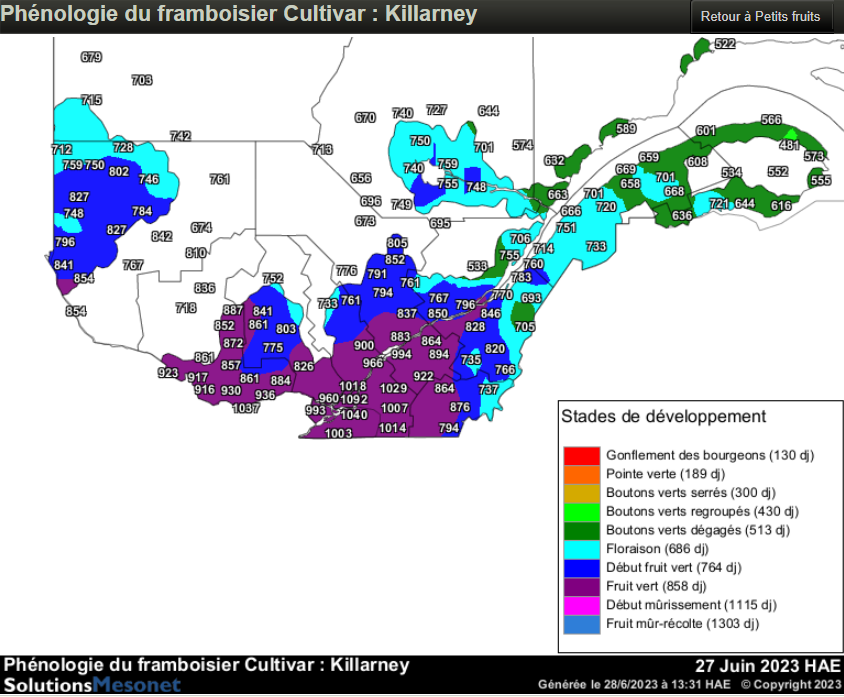Click the magenta Début mûrissement swatch
This screenshot has height=697, width=844.
coord(581,605)
